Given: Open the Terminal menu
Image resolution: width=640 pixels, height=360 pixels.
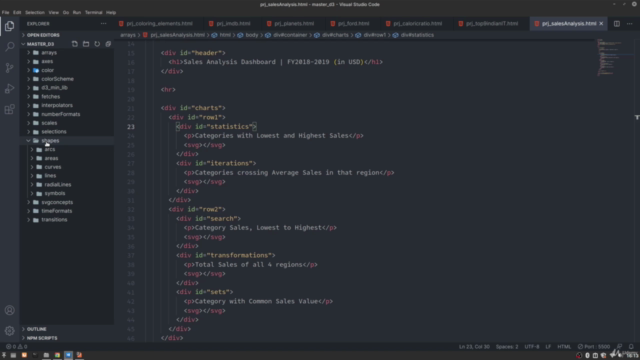Looking at the screenshot, I should [93, 13].
